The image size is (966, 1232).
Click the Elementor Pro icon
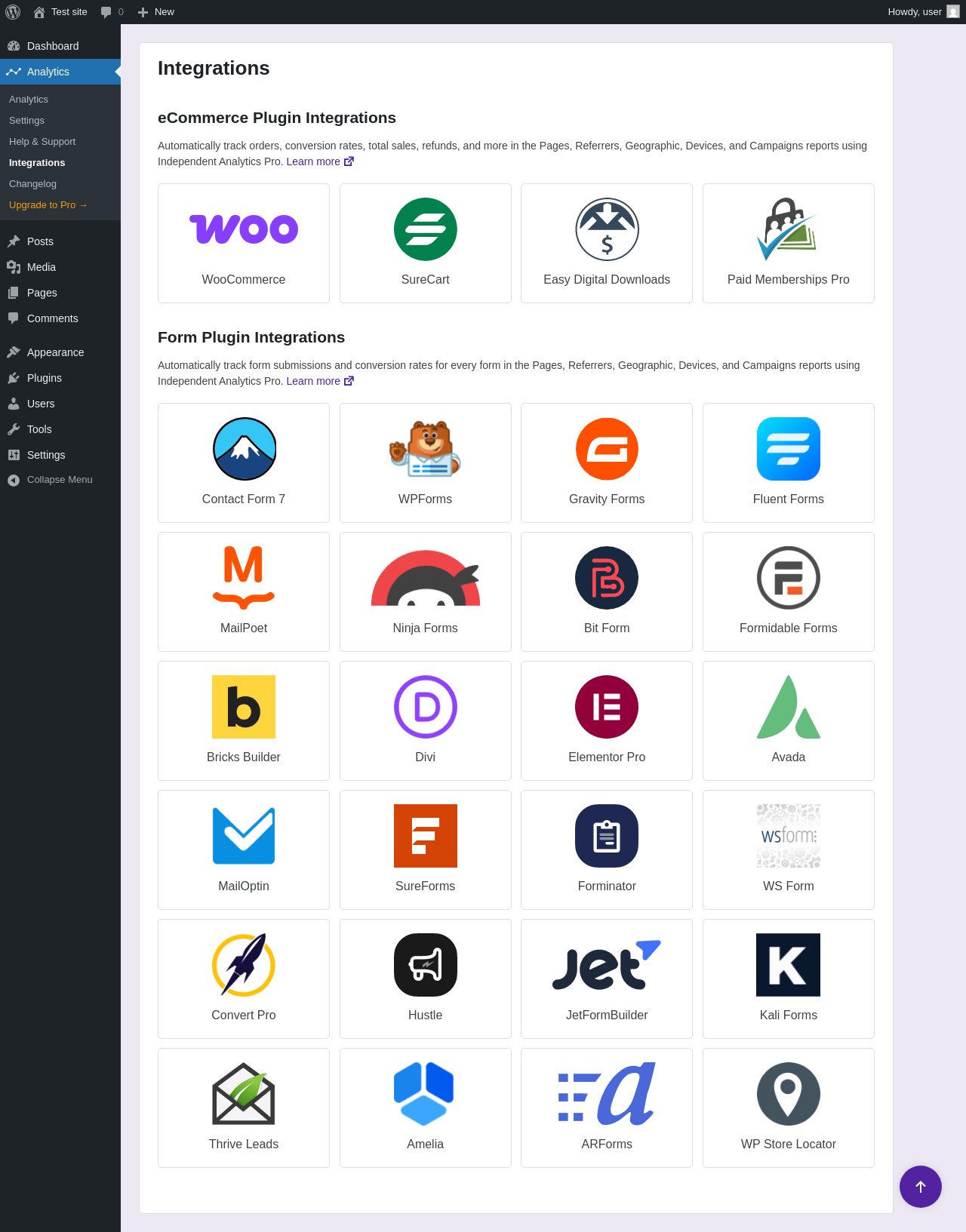(x=607, y=707)
